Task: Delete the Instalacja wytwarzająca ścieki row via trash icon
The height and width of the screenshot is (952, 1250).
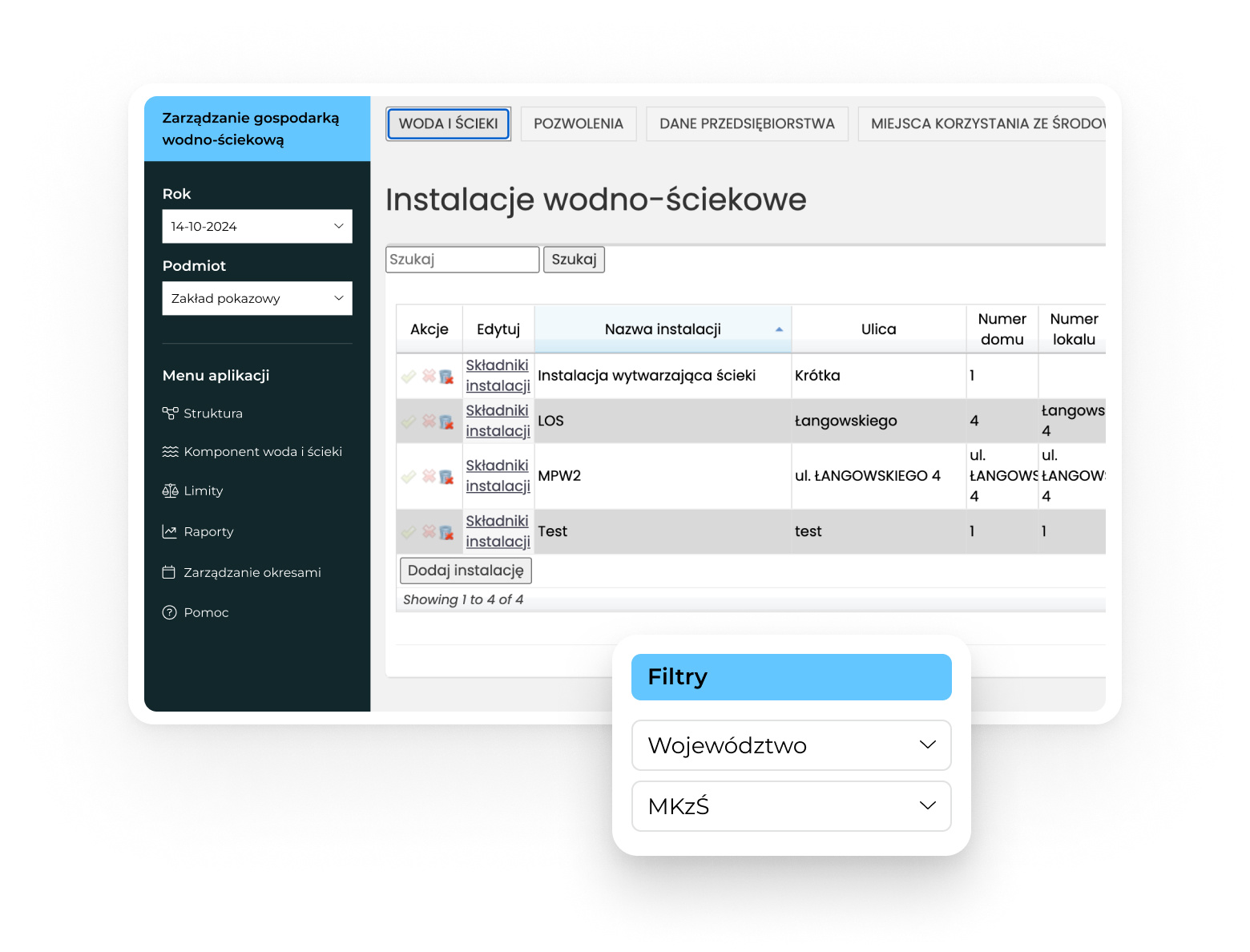Action: pos(446,377)
